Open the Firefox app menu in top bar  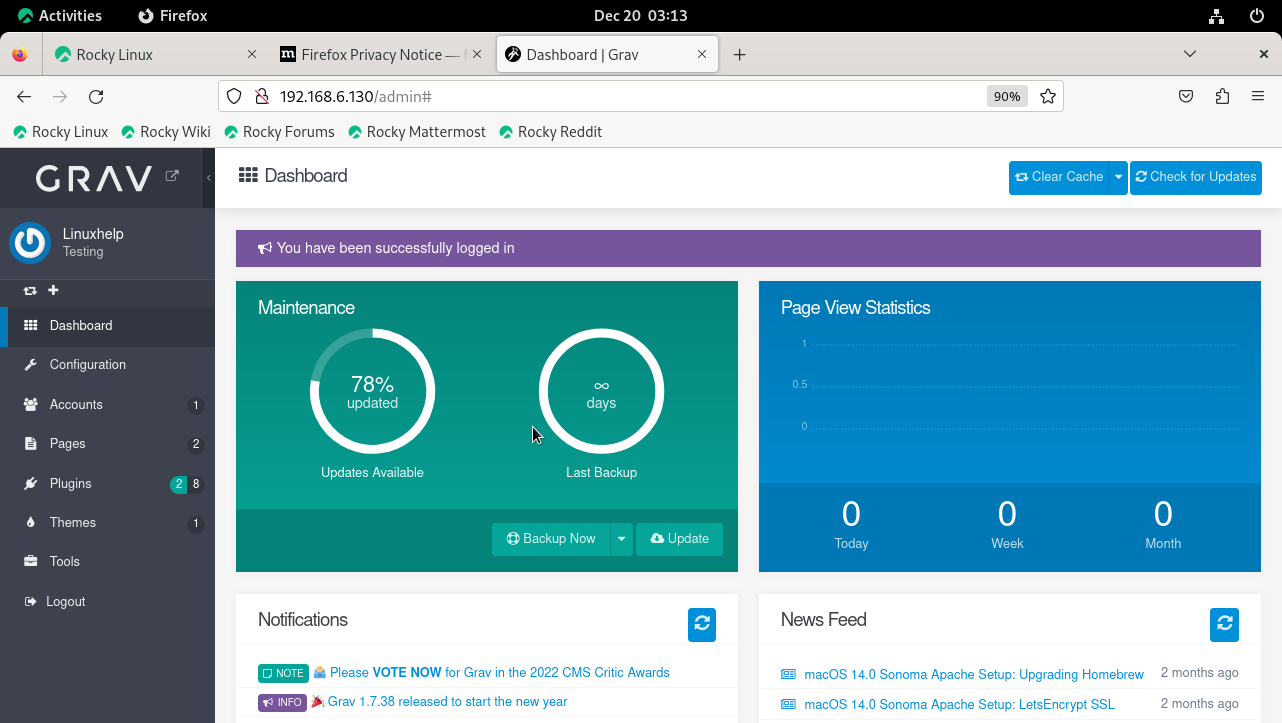click(x=174, y=16)
